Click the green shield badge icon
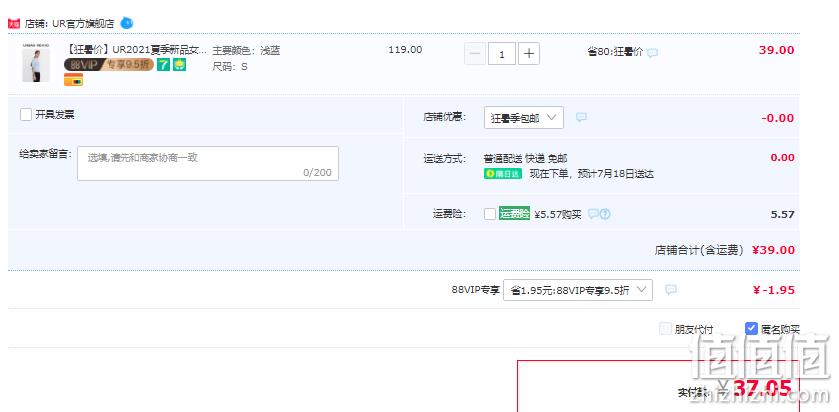The width and height of the screenshot is (839, 412). tap(179, 65)
